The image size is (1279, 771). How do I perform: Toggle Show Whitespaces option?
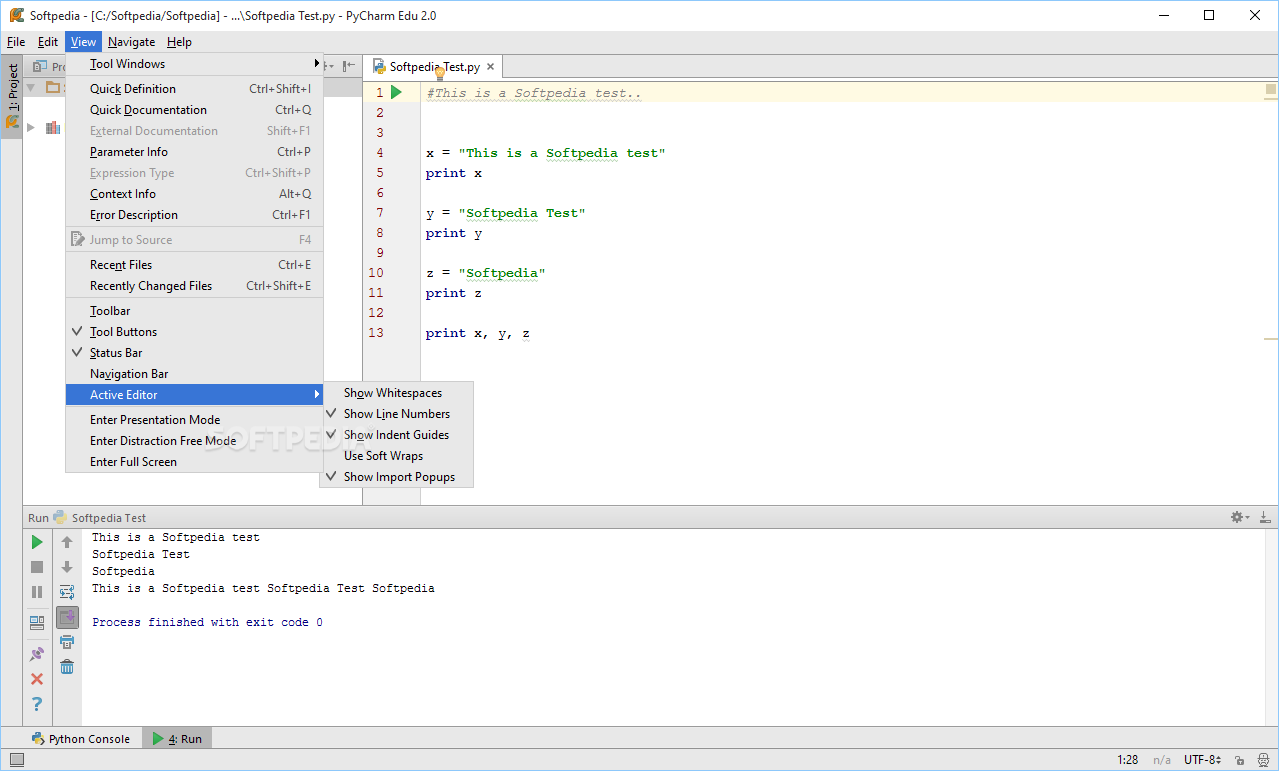tap(396, 393)
